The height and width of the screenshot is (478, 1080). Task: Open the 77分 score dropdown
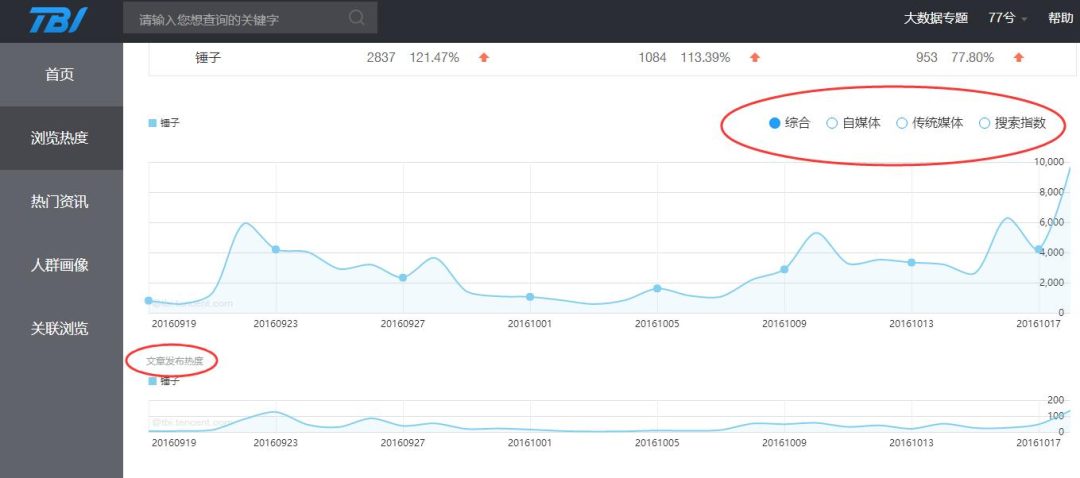tap(1007, 18)
